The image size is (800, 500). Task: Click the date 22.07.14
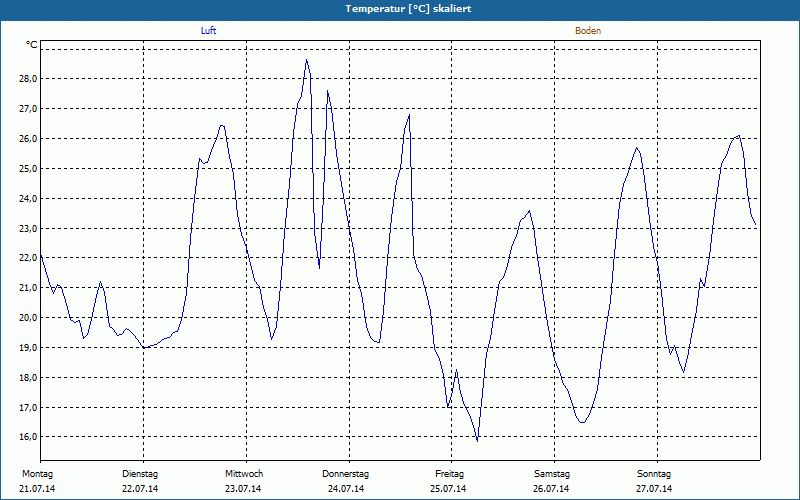(x=140, y=489)
